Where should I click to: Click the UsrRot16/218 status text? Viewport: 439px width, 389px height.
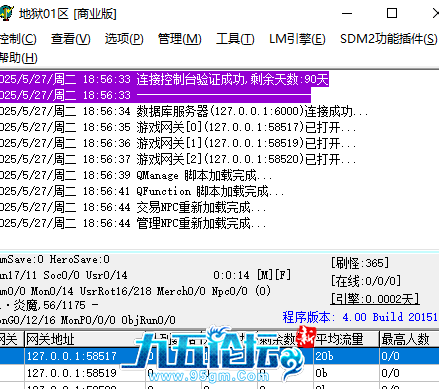point(116,291)
